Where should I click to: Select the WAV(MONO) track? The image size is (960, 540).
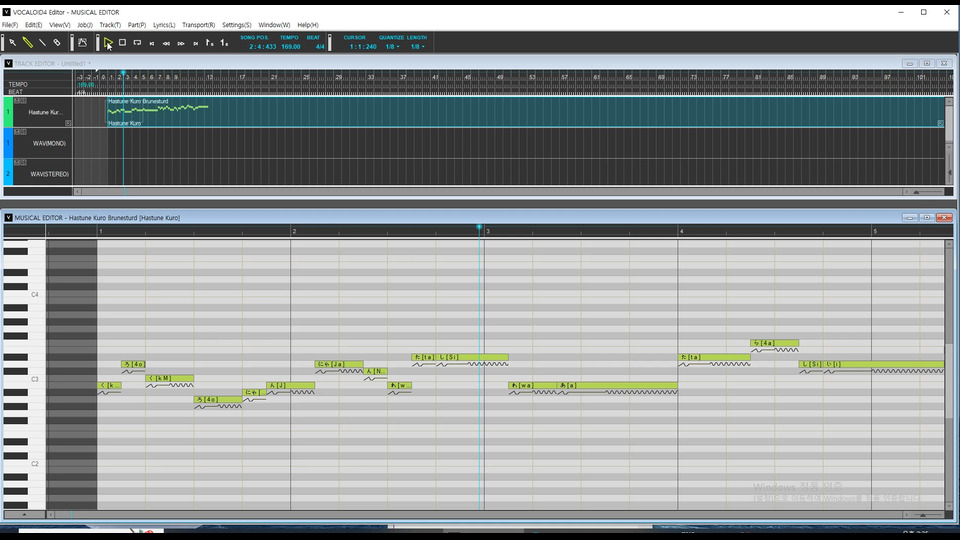[49, 143]
